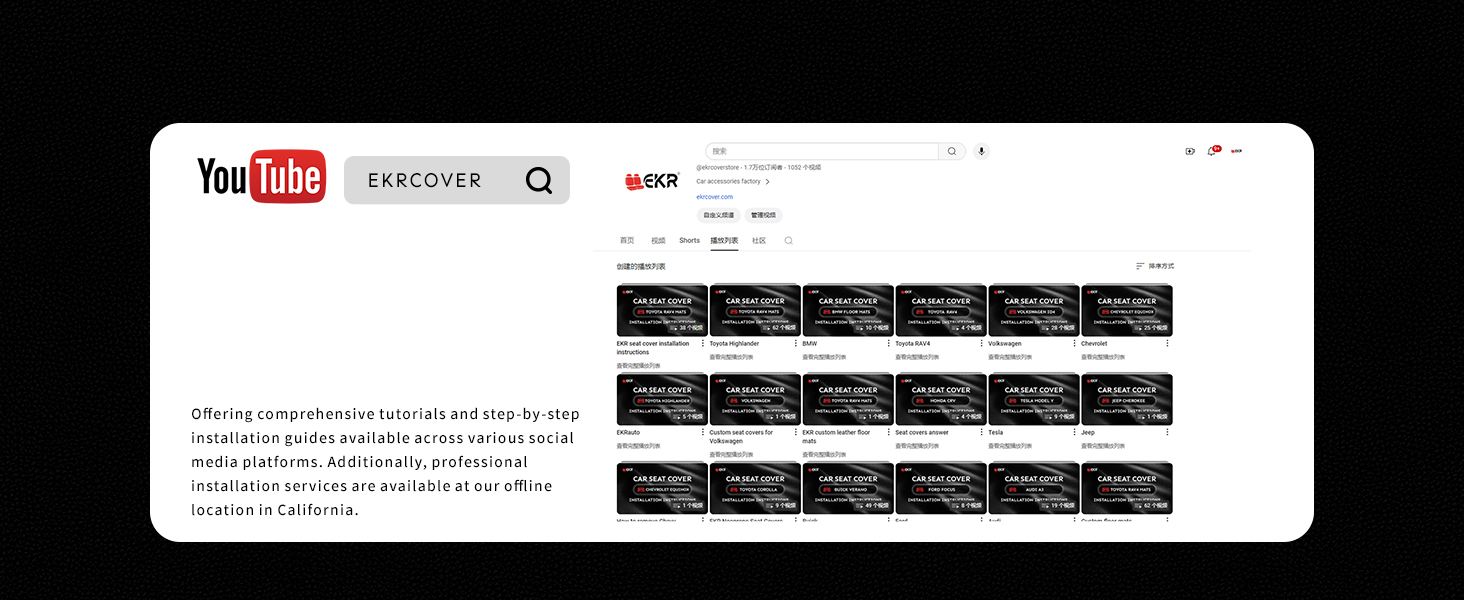This screenshot has width=1464, height=600.
Task: Open more options for Chevrolet playlist
Action: click(1167, 344)
